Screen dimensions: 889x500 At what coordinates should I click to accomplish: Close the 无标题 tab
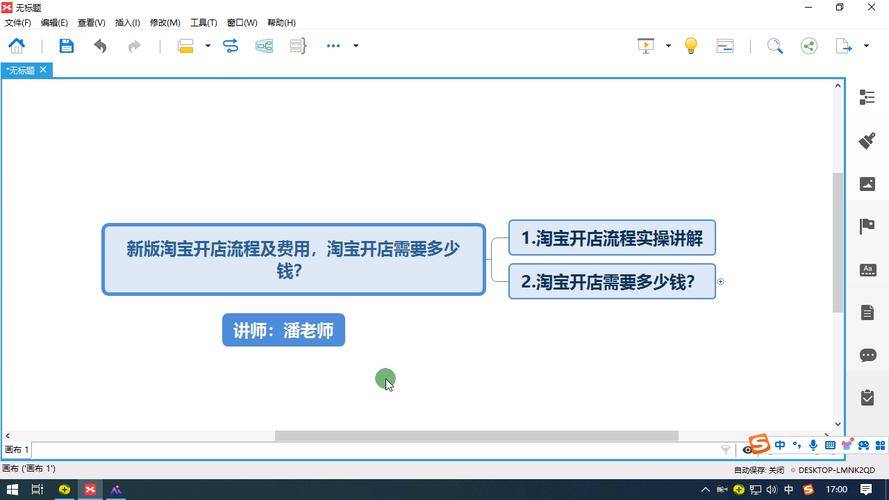point(43,70)
